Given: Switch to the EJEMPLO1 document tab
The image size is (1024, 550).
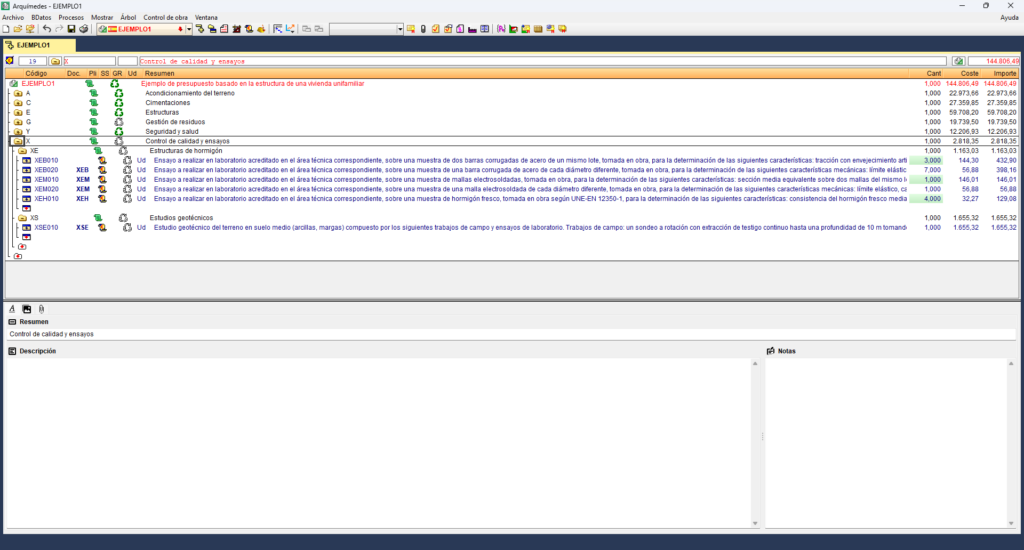Looking at the screenshot, I should point(39,45).
